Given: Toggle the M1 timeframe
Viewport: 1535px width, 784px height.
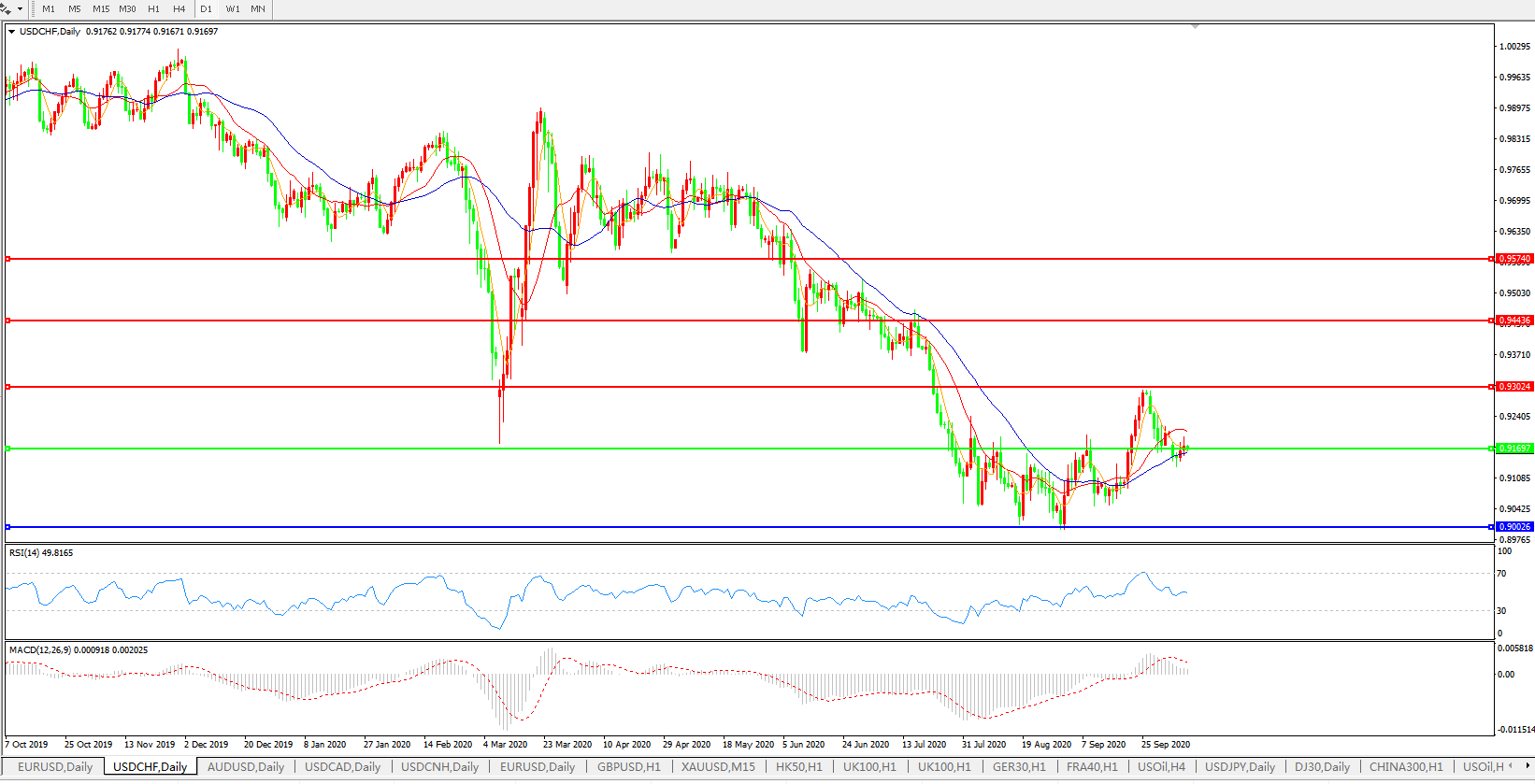Looking at the screenshot, I should (49, 9).
